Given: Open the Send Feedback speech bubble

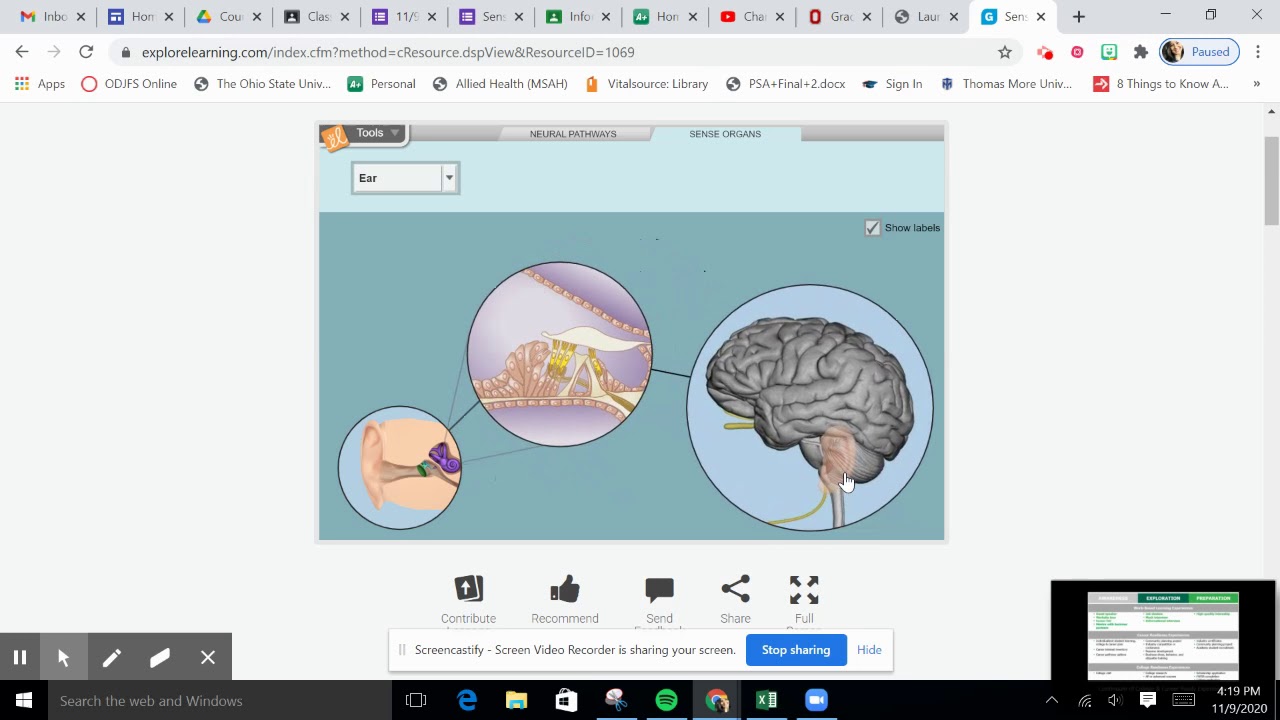Looking at the screenshot, I should [659, 590].
